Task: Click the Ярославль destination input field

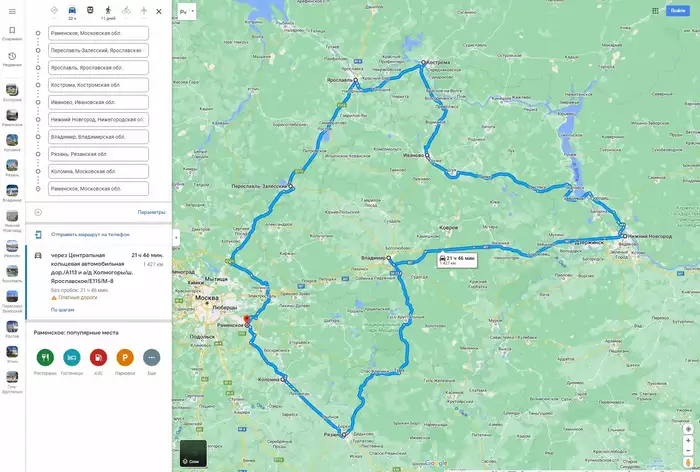Action: [98, 68]
